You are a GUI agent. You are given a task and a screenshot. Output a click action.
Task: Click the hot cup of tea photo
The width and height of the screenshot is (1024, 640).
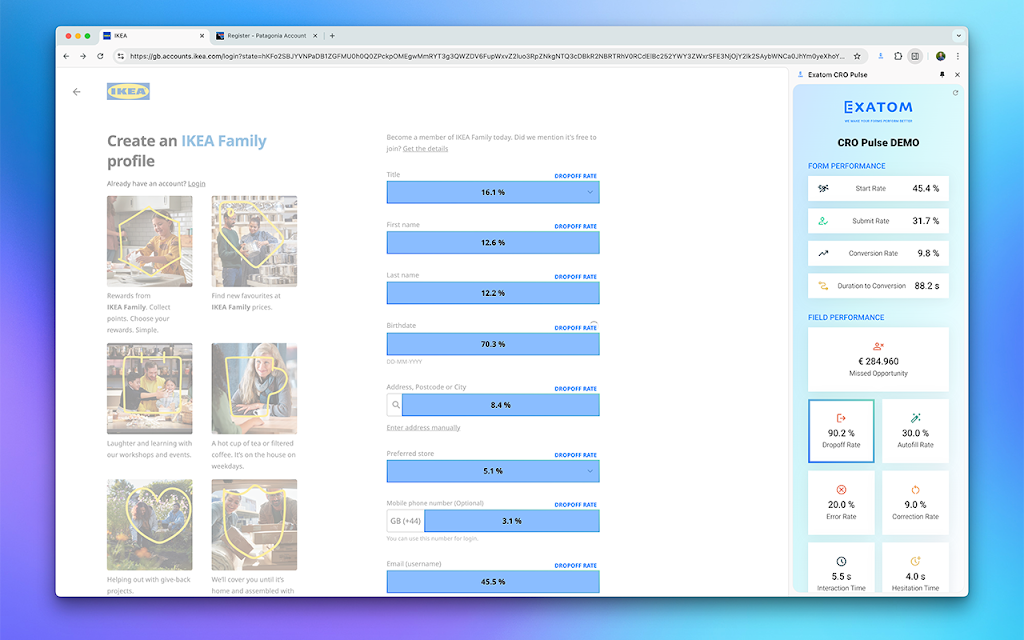(x=254, y=389)
